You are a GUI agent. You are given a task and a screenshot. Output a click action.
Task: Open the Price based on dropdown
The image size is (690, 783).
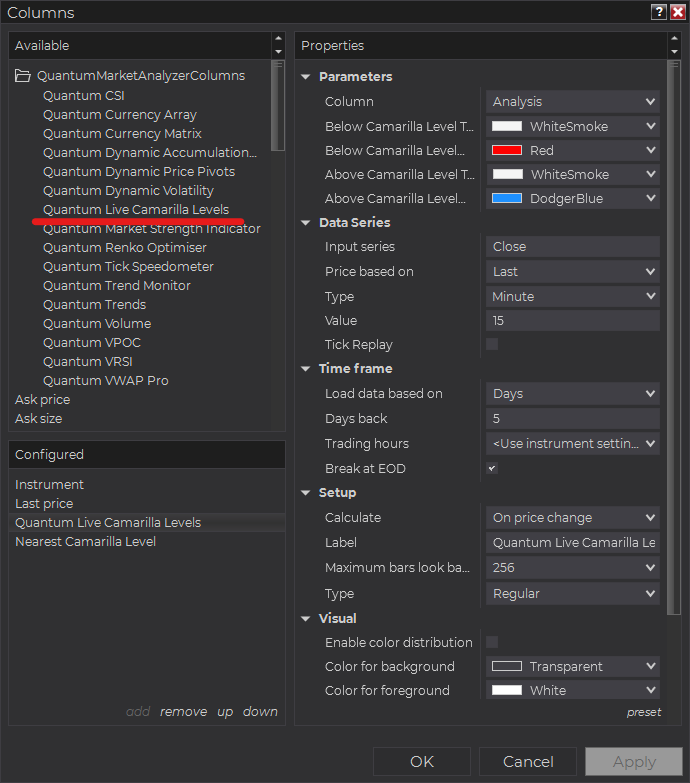point(573,271)
